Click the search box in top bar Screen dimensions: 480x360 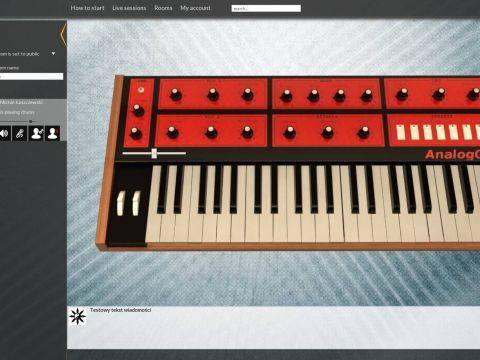tap(266, 8)
